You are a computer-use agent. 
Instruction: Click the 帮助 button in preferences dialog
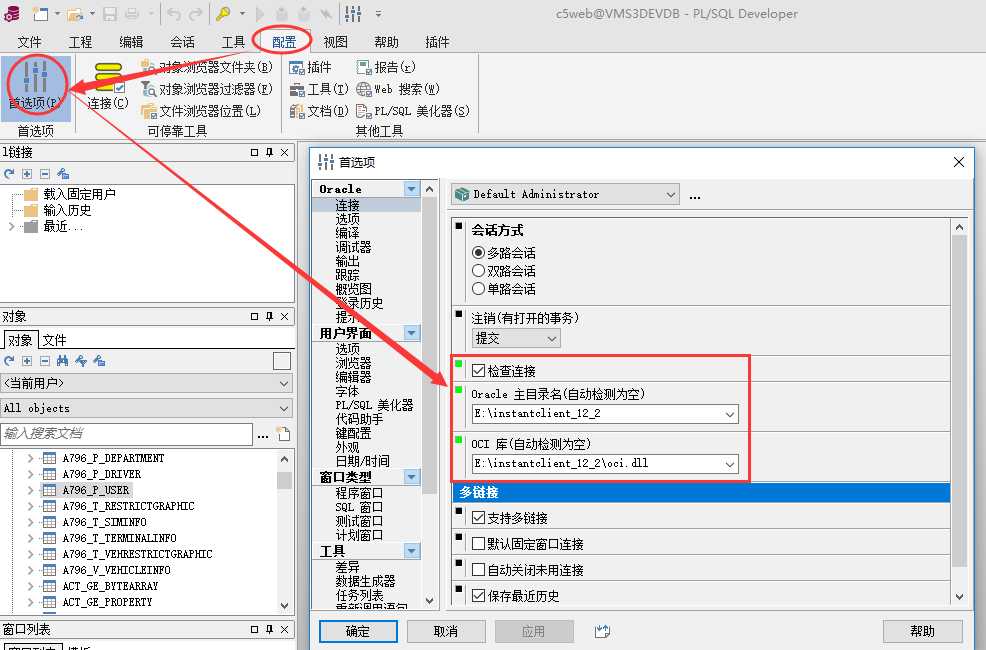point(922,631)
